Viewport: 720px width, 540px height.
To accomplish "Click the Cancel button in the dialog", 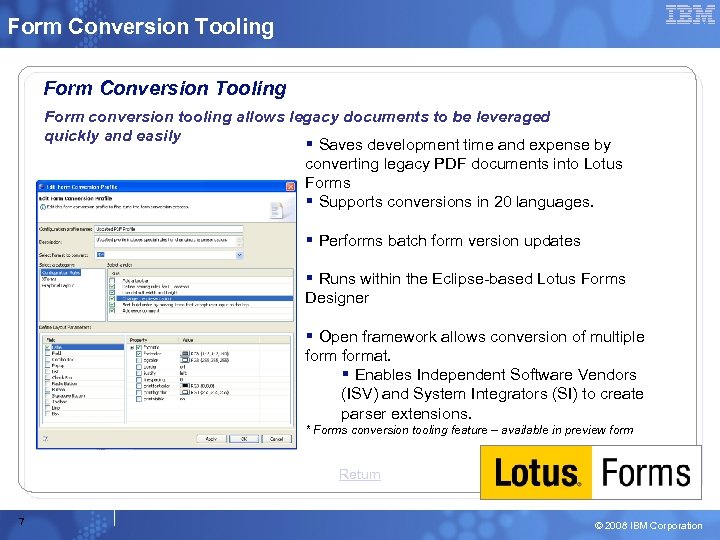I will 276,439.
